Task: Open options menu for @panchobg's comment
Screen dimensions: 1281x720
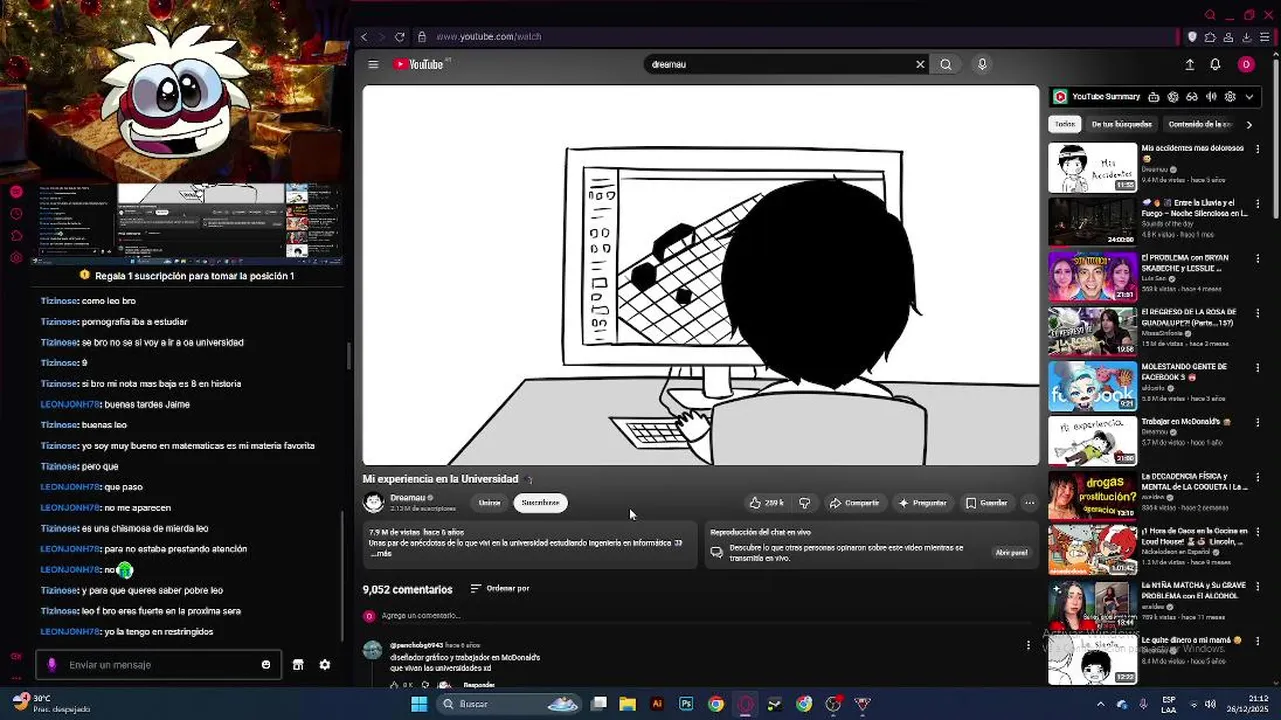Action: [x=1028, y=645]
